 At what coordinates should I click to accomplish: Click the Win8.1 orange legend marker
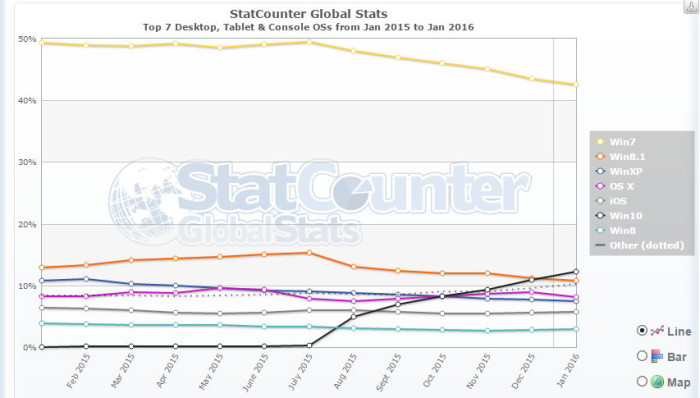click(x=600, y=157)
